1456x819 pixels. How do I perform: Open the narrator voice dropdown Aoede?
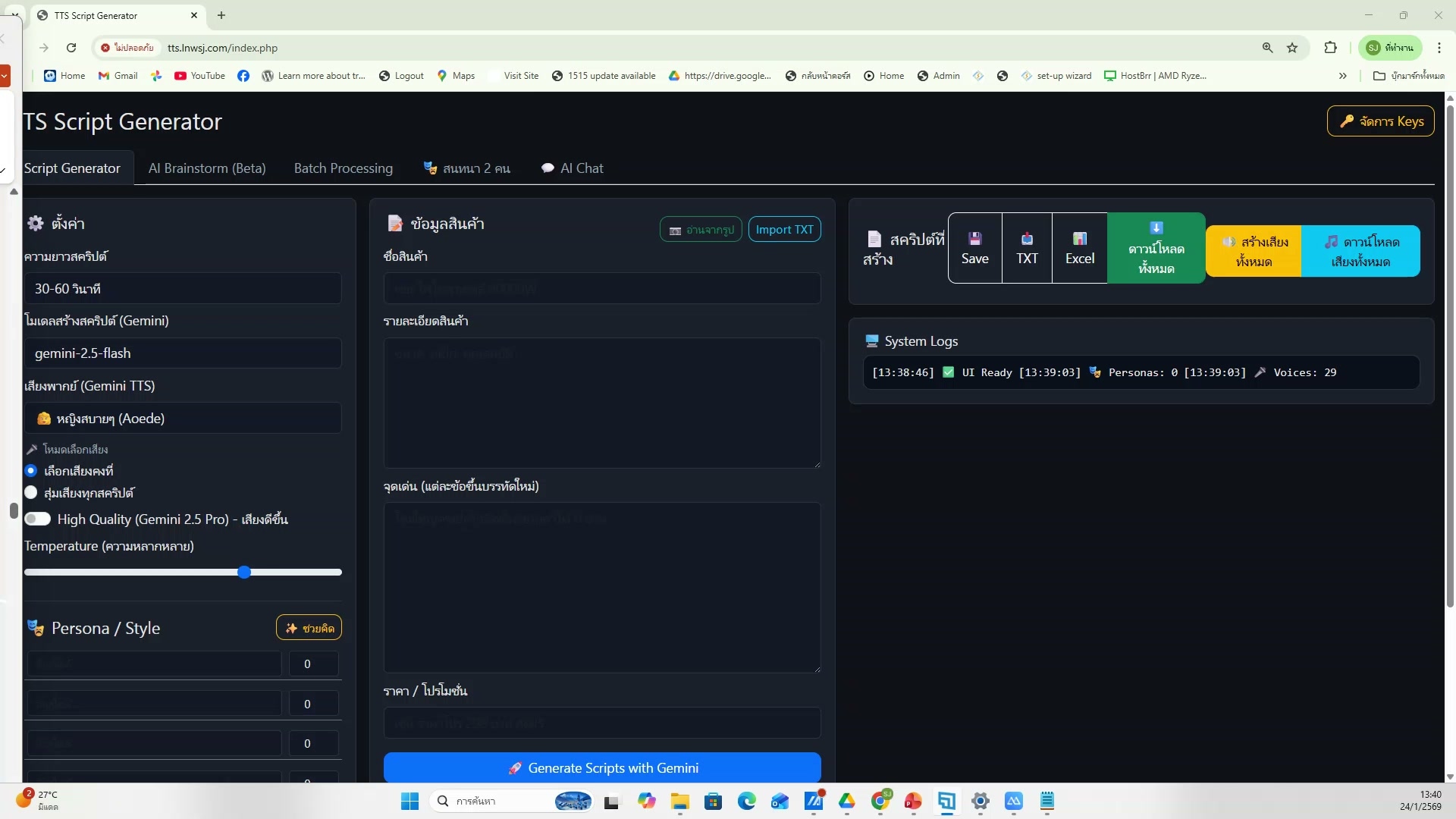183,418
